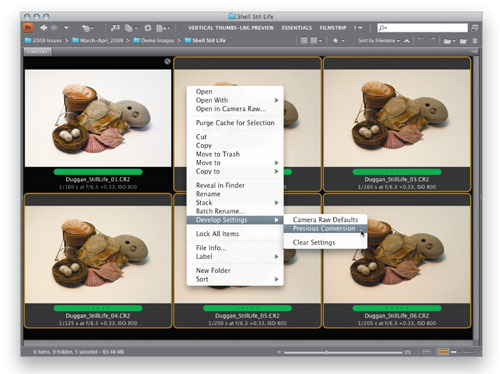Click thumbnail size slider at bottom
The height and width of the screenshot is (374, 500).
click(343, 352)
